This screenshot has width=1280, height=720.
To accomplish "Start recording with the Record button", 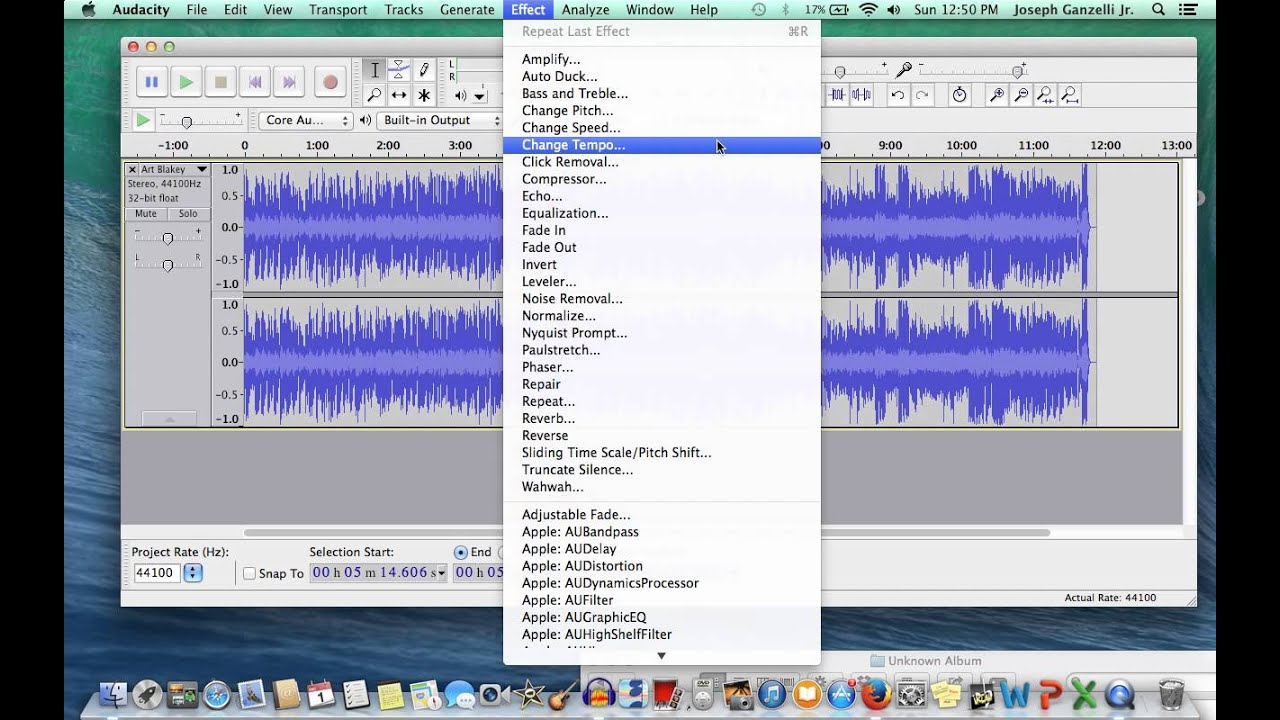I will 329,82.
